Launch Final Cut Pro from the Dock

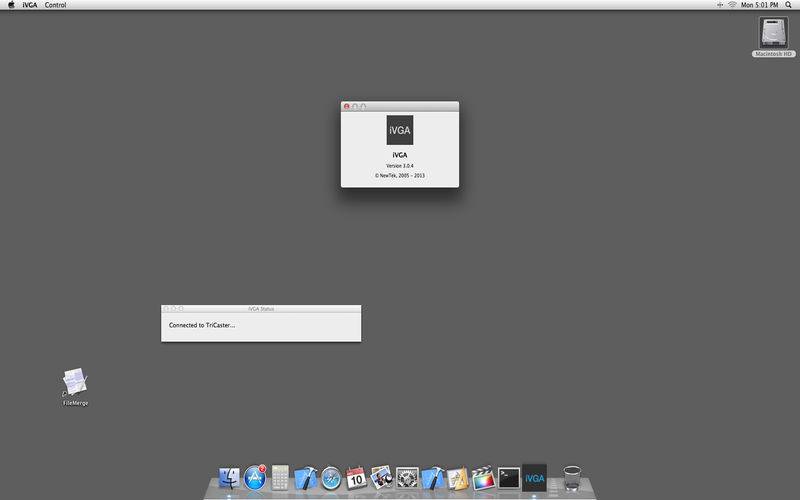tap(483, 479)
